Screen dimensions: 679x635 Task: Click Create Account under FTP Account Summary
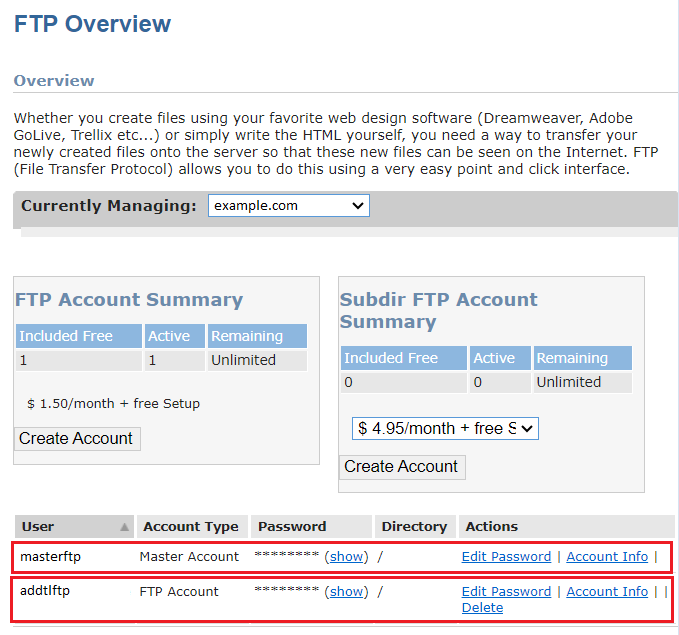77,439
